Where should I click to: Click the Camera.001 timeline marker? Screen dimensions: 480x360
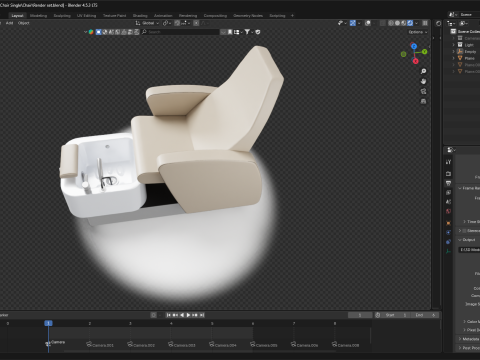pos(100,345)
